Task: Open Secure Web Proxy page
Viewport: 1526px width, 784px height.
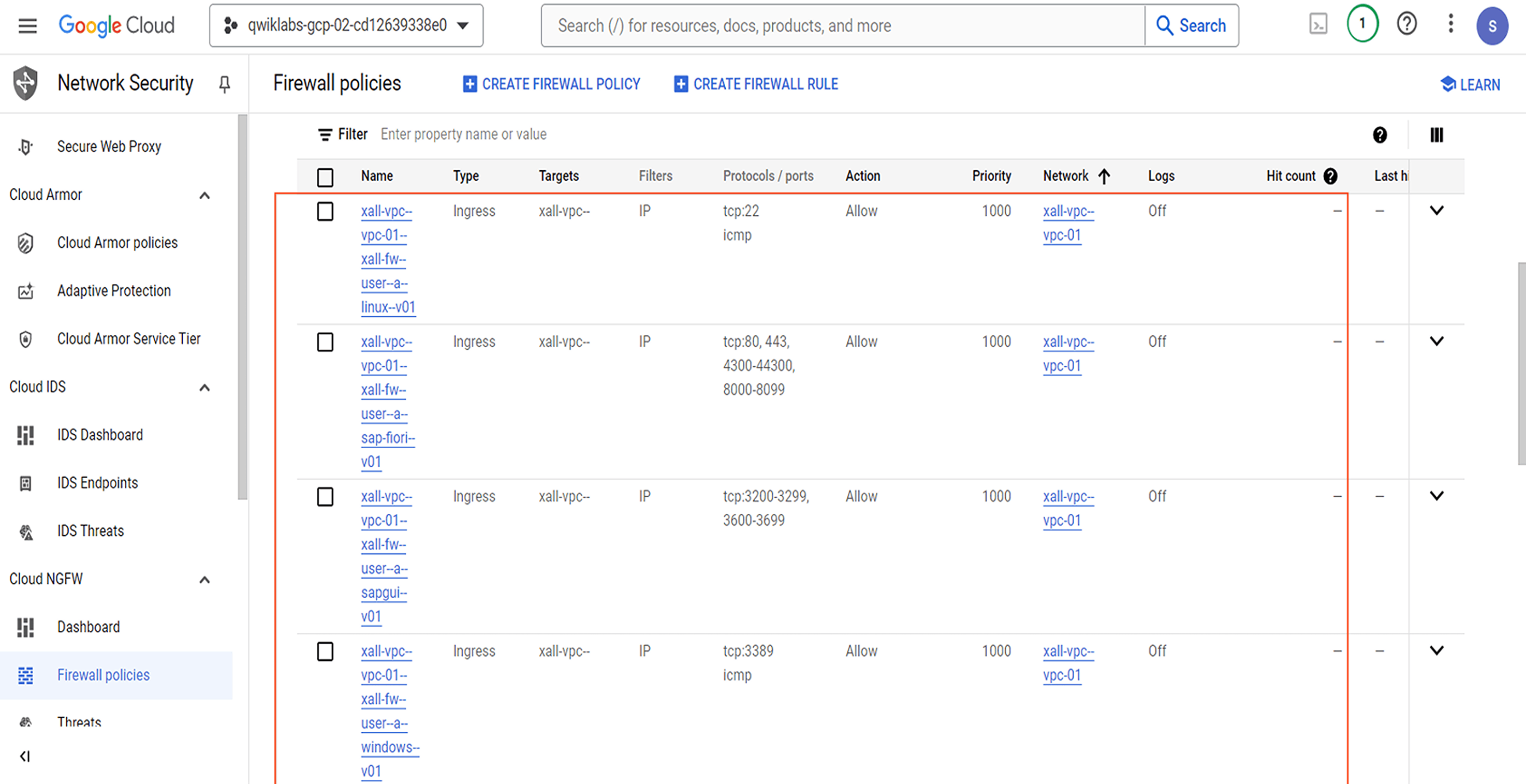Action: (109, 146)
